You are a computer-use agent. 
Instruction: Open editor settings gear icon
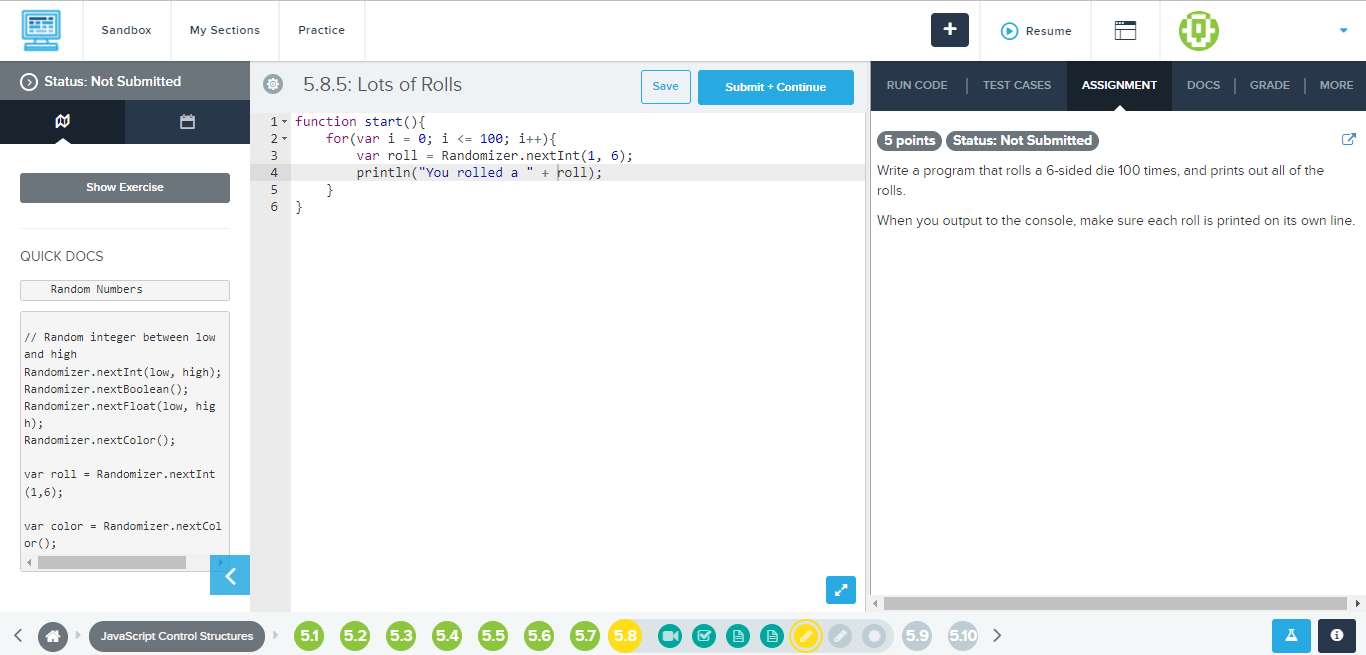pos(273,86)
